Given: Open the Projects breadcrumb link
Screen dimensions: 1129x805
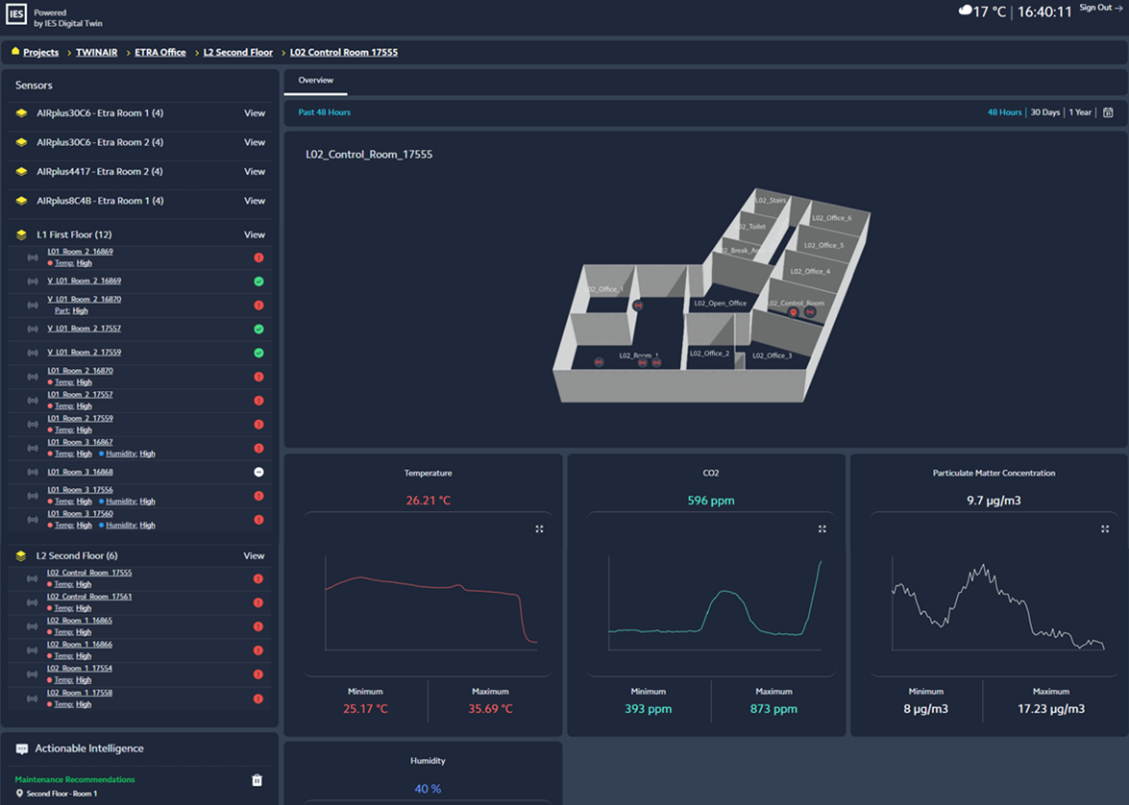Looking at the screenshot, I should (41, 53).
